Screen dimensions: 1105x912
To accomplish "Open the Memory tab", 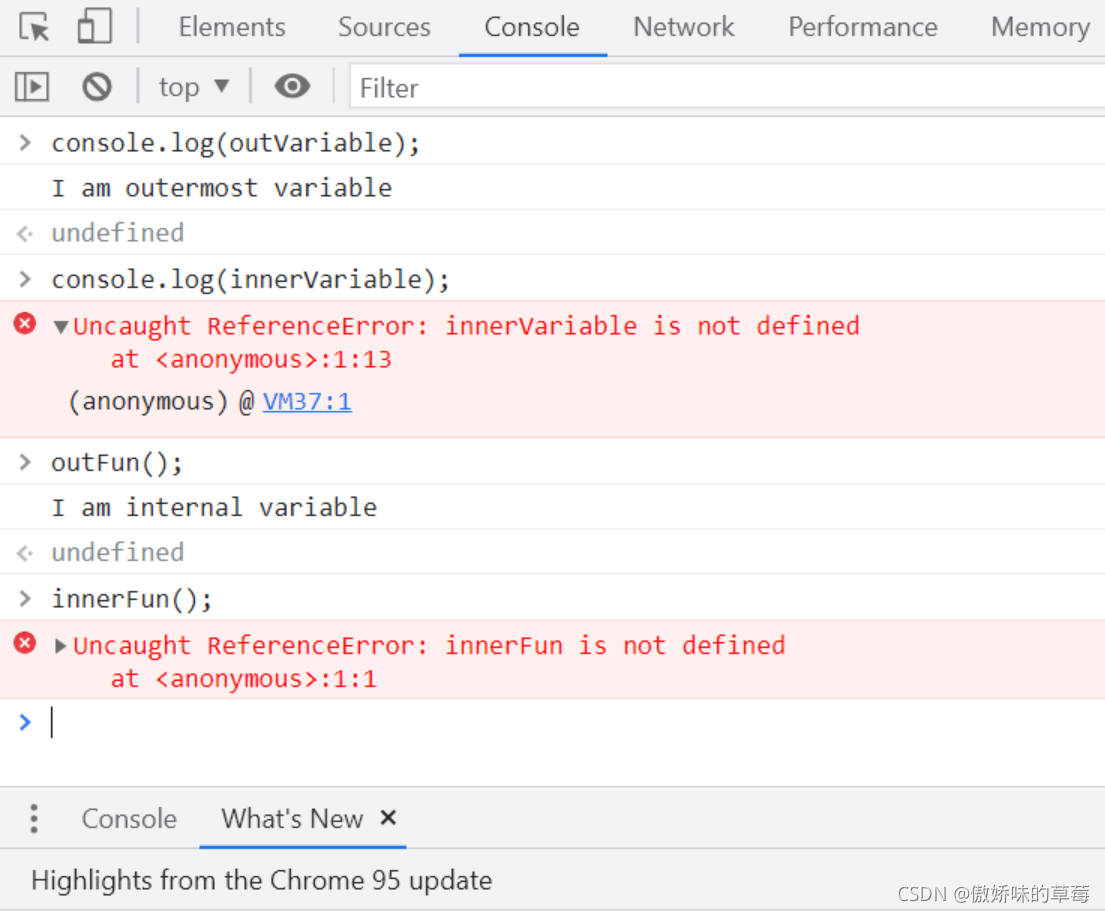I will pyautogui.click(x=1040, y=27).
